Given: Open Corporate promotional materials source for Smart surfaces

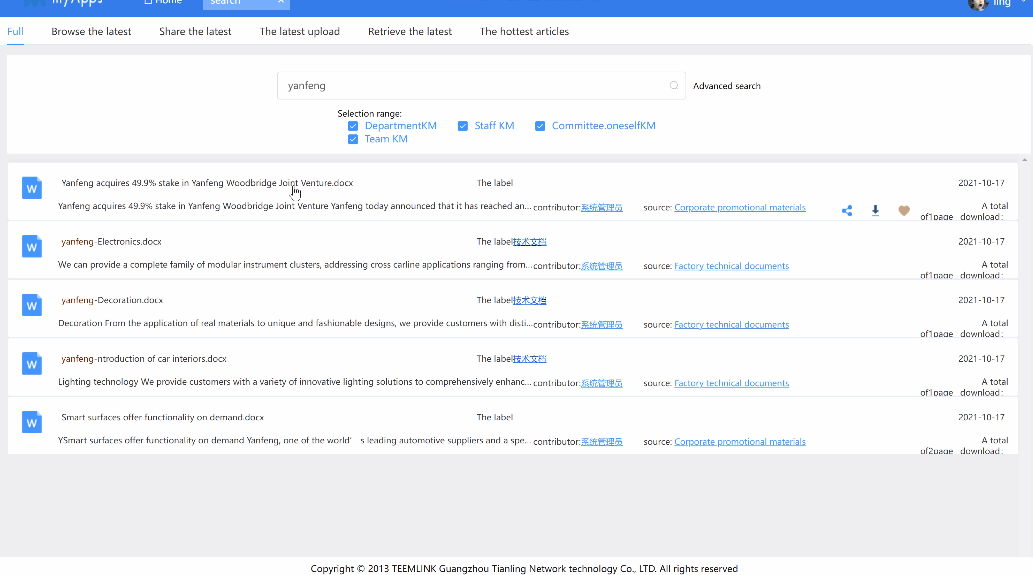Looking at the screenshot, I should point(740,442).
